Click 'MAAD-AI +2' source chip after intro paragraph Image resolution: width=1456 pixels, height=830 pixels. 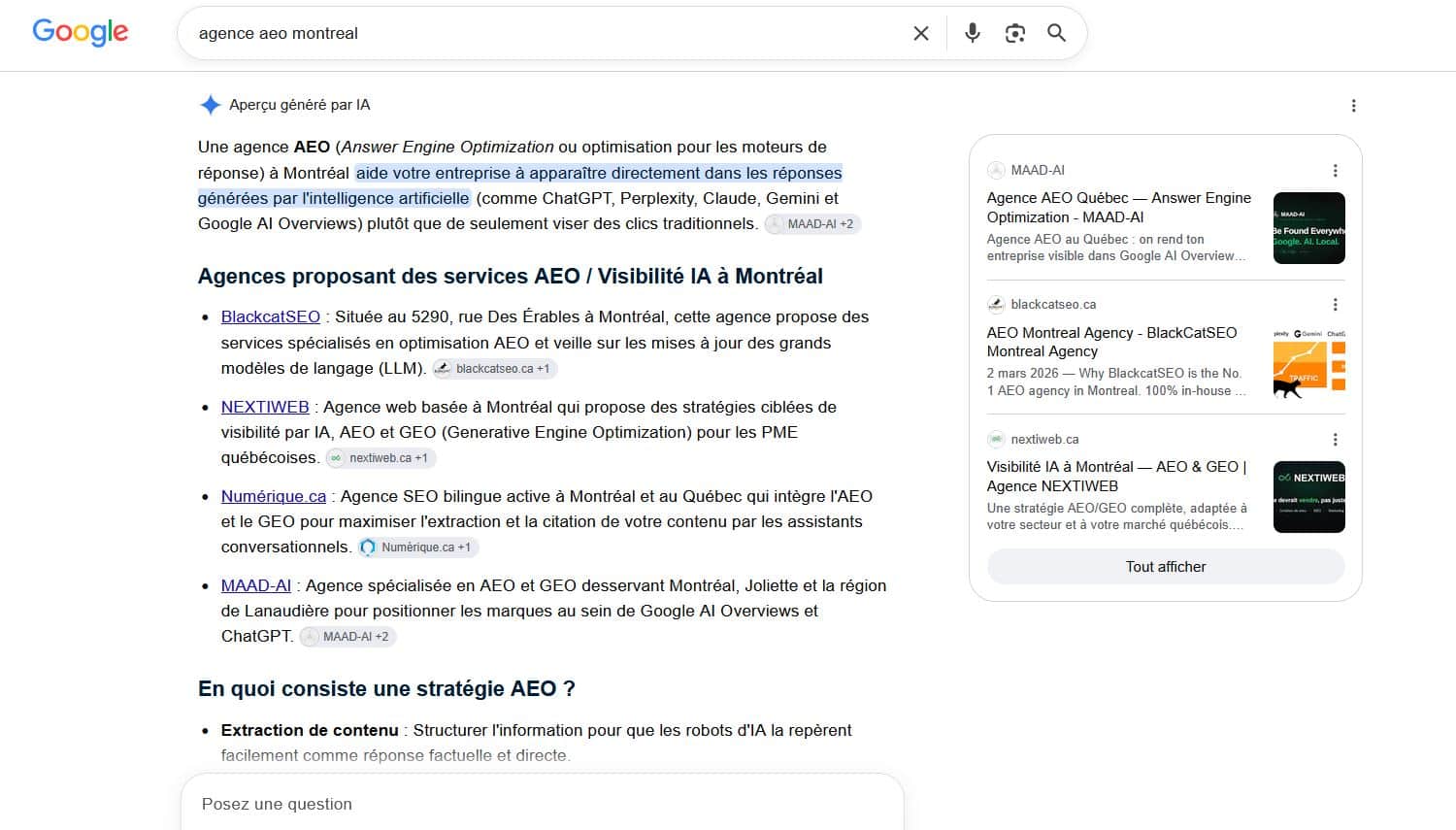[x=812, y=224]
